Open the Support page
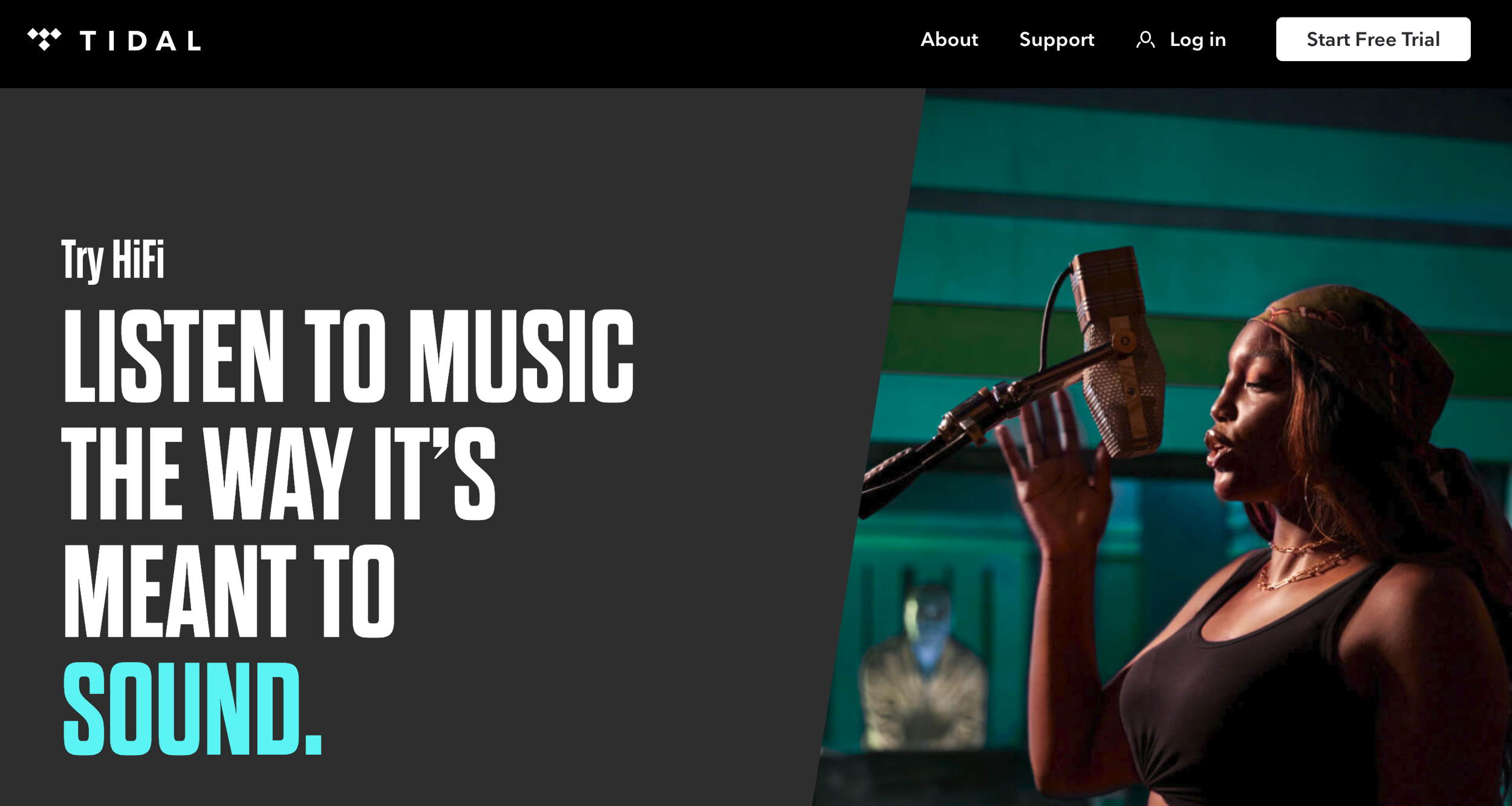 coord(1057,40)
